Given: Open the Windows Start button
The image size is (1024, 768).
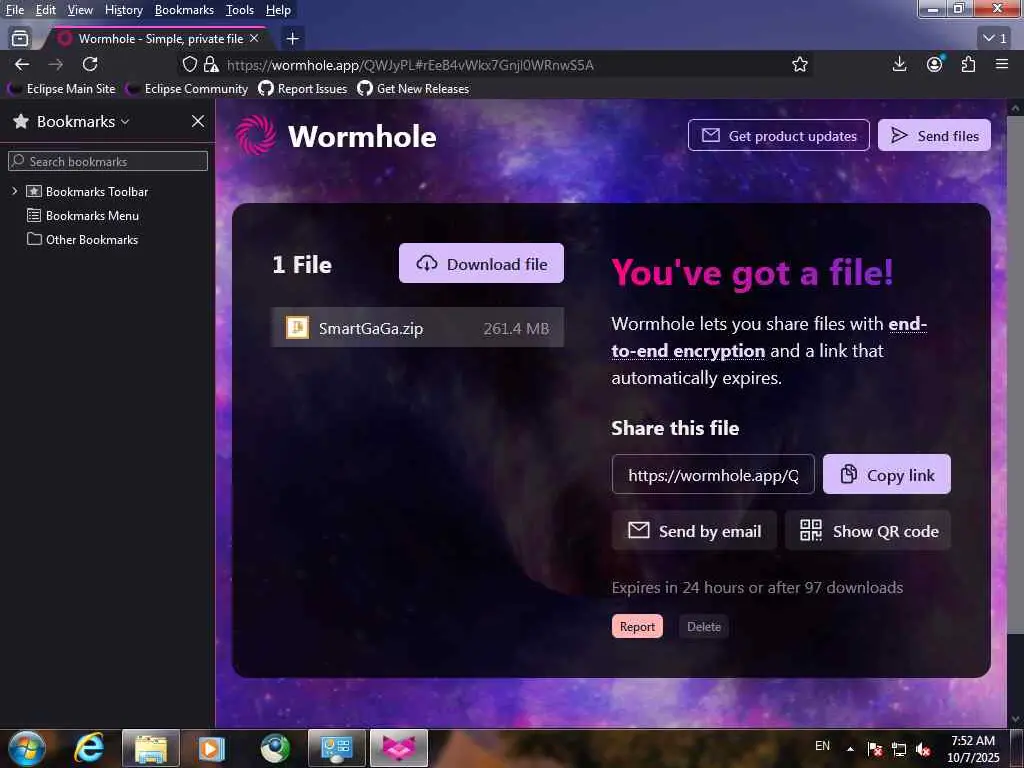Looking at the screenshot, I should 26,748.
